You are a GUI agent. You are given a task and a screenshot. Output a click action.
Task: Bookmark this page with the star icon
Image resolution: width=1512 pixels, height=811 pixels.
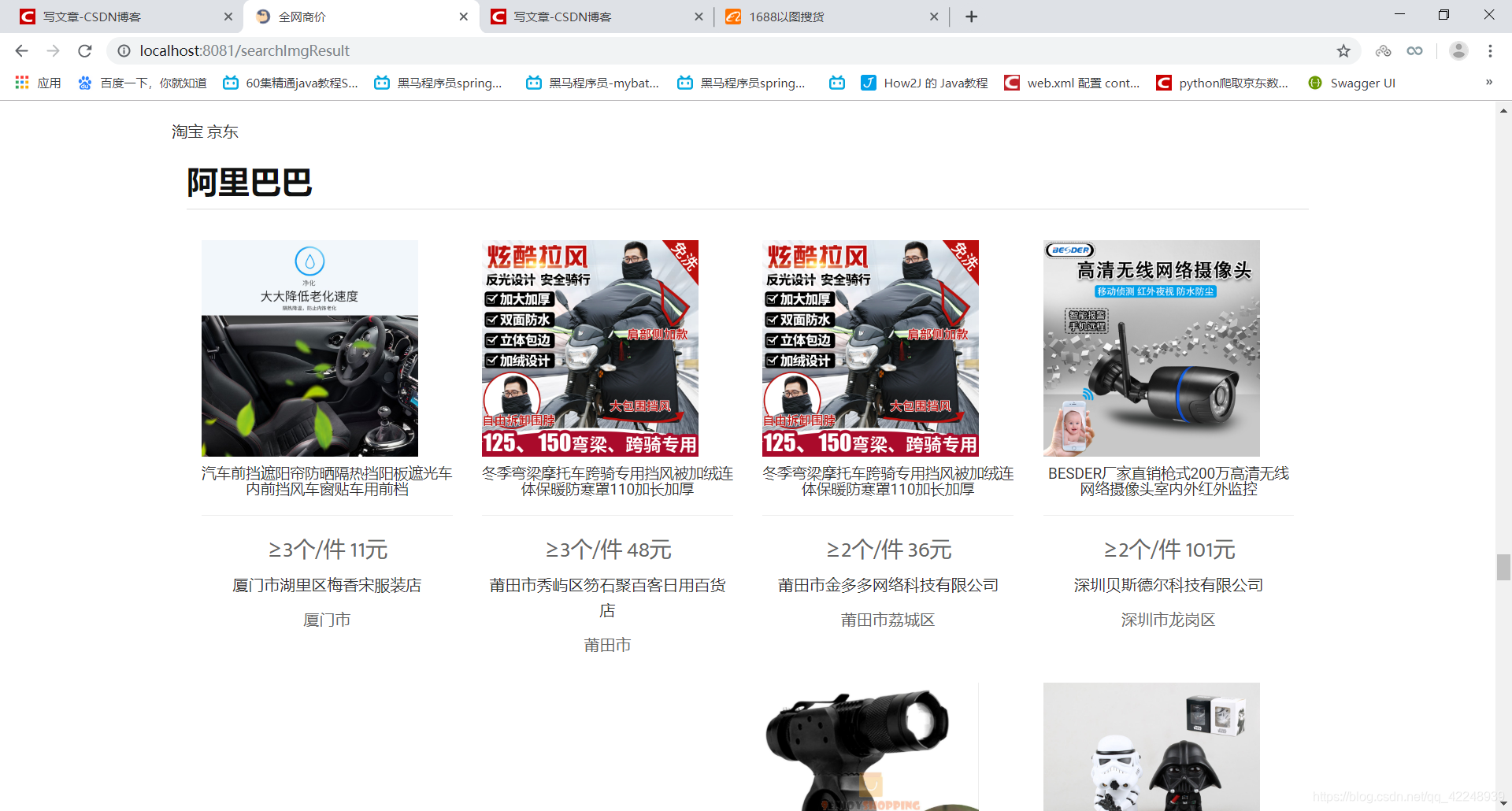click(x=1343, y=51)
